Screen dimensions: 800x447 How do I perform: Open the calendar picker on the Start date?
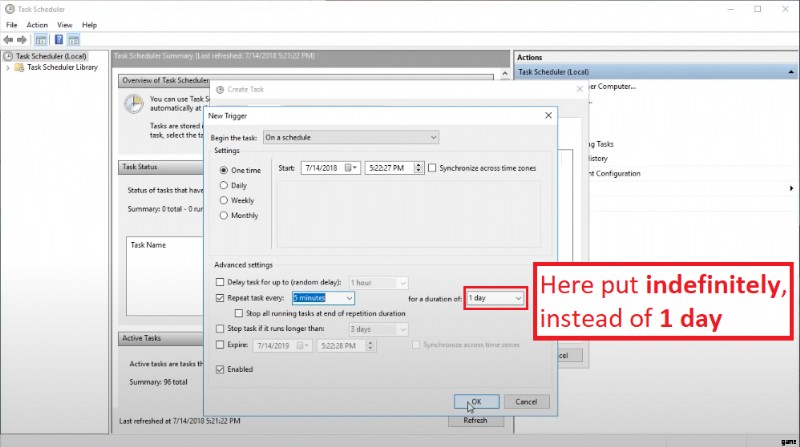click(x=351, y=168)
